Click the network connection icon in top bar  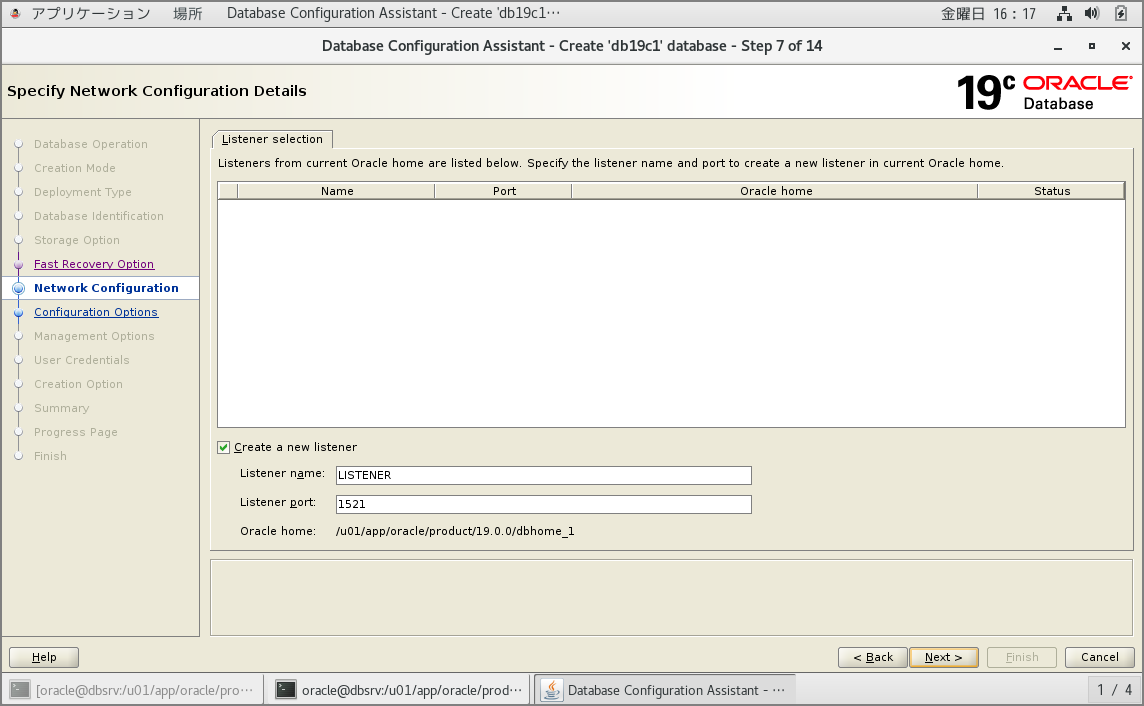tap(1064, 14)
